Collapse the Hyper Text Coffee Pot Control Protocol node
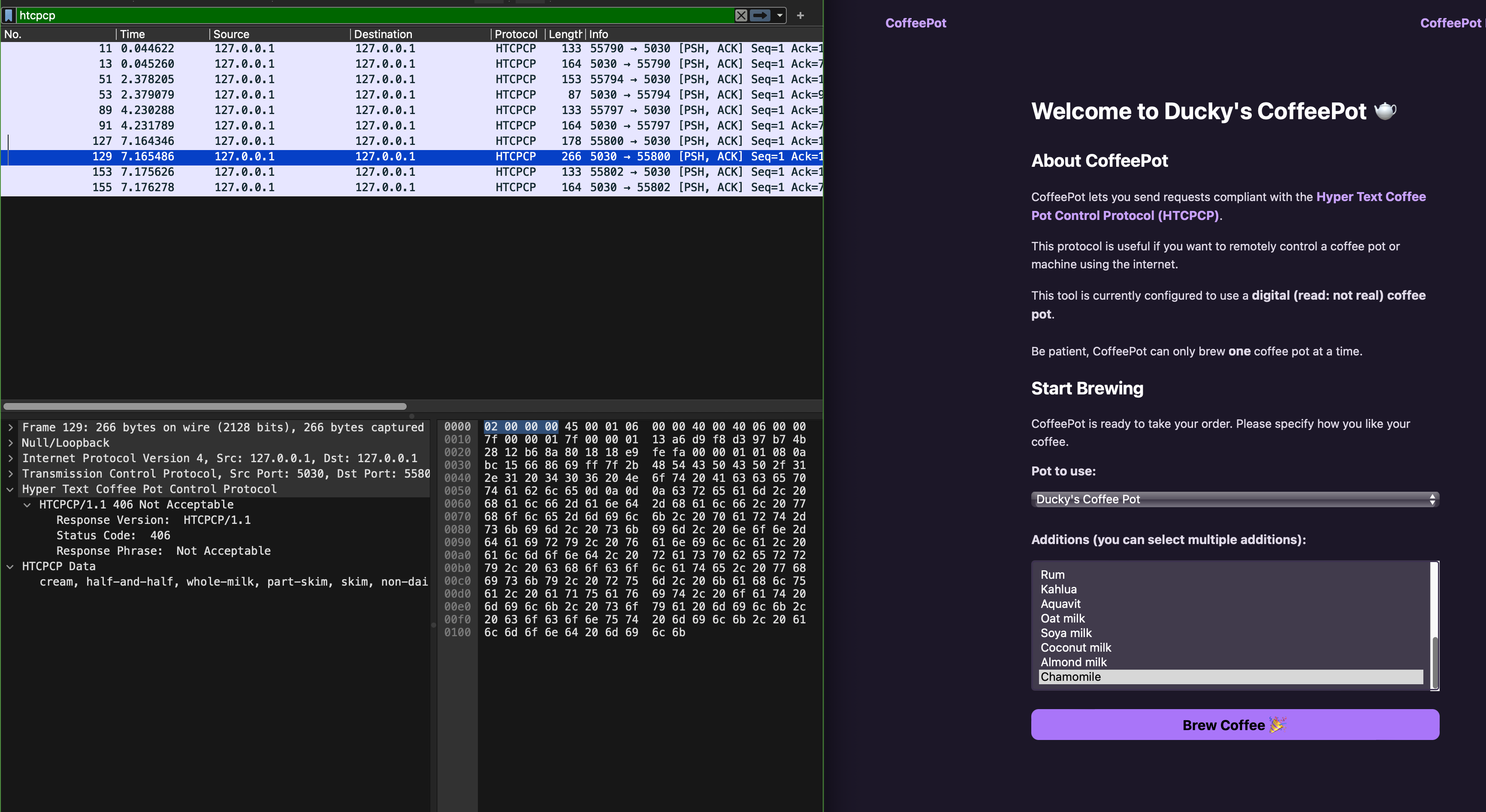The image size is (1486, 812). click(x=10, y=489)
